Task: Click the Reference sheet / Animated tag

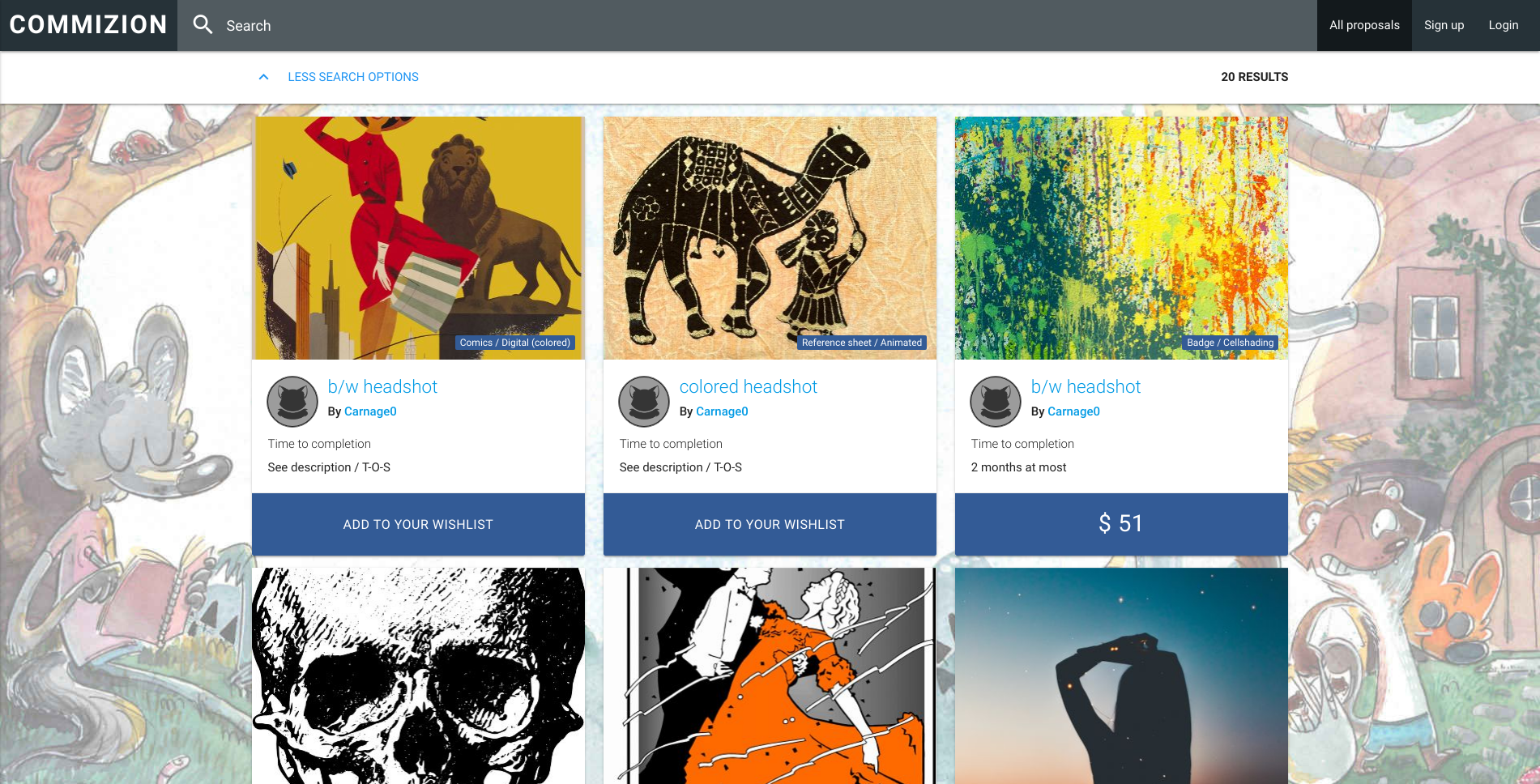Action: coord(862,343)
